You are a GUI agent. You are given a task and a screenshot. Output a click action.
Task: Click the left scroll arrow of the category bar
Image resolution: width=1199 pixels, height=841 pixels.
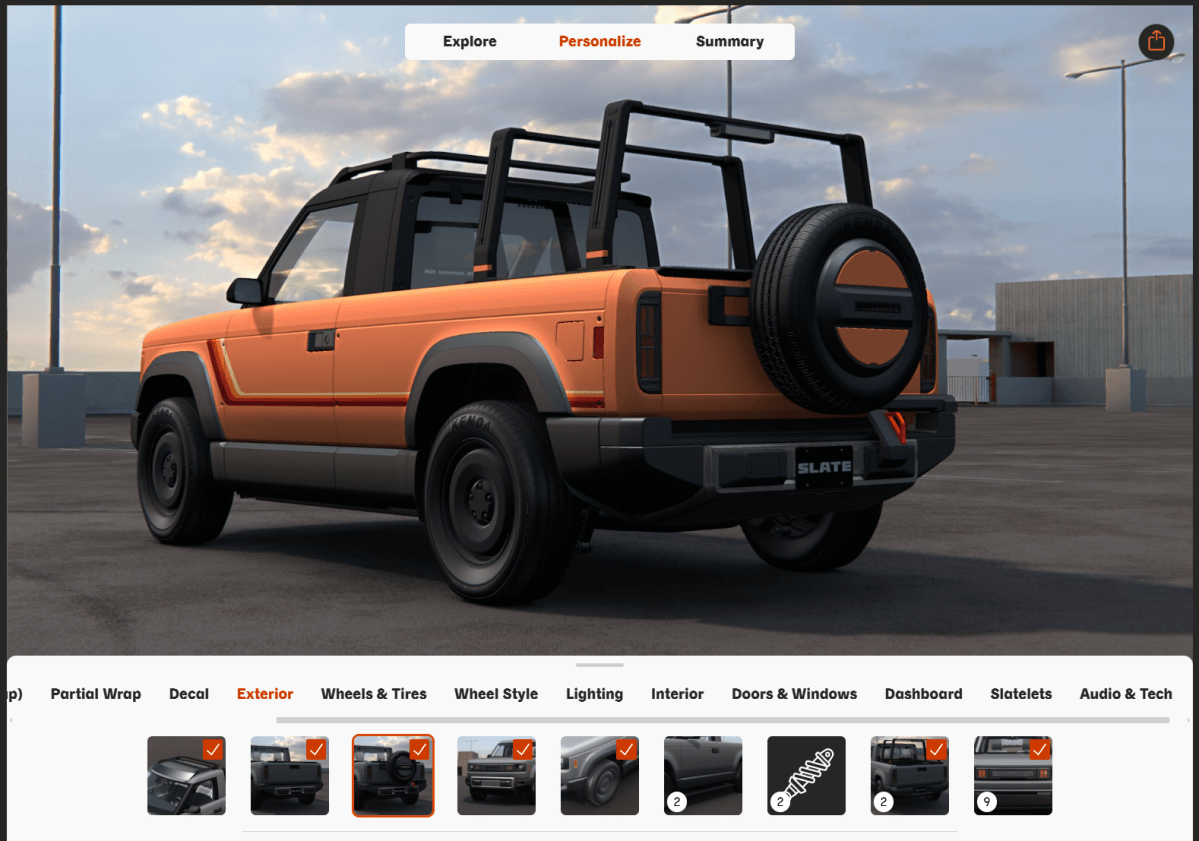[x=11, y=720]
